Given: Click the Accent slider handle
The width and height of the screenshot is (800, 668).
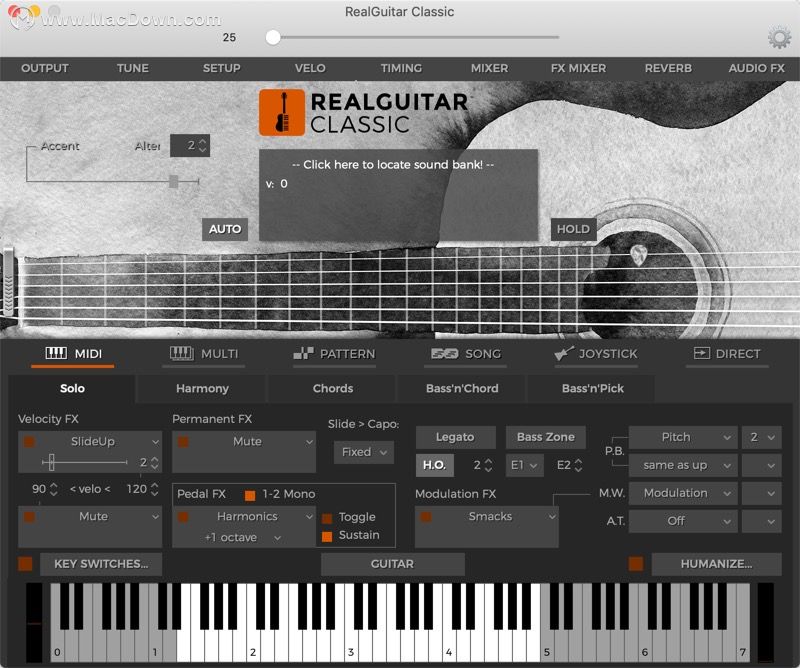Looking at the screenshot, I should 173,181.
